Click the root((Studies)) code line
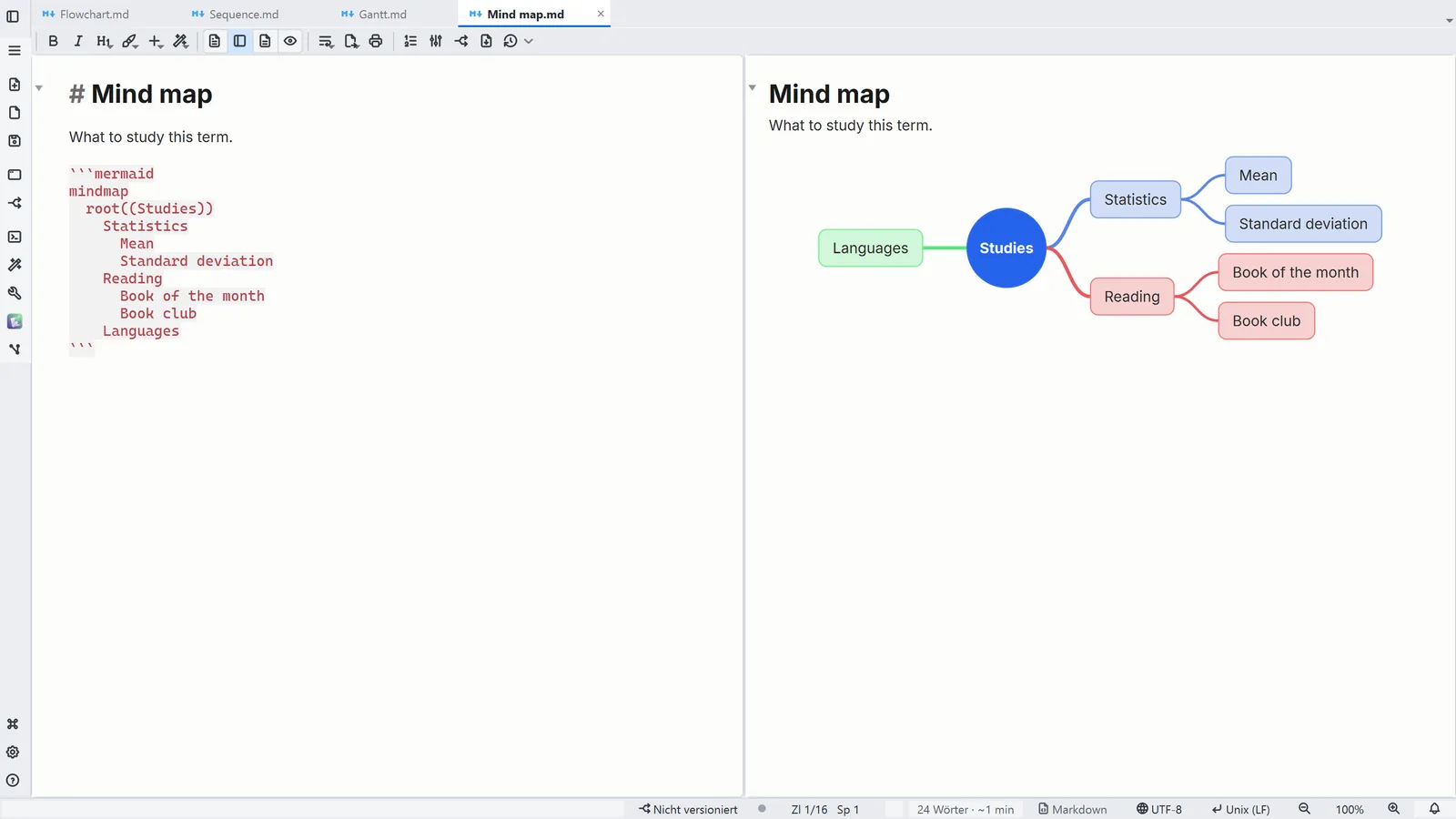This screenshot has height=819, width=1456. [x=149, y=208]
